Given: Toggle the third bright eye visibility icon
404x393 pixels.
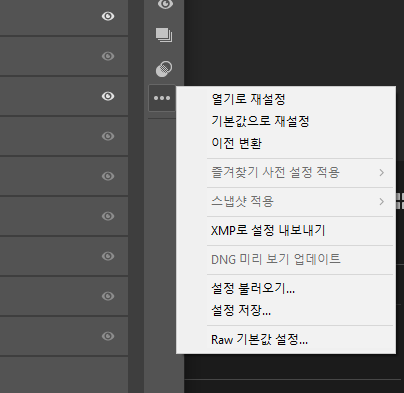Looking at the screenshot, I should point(108,96).
